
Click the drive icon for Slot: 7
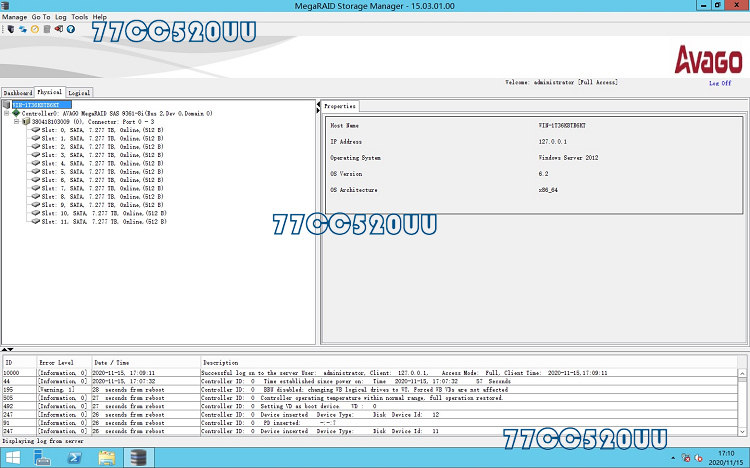(35, 188)
